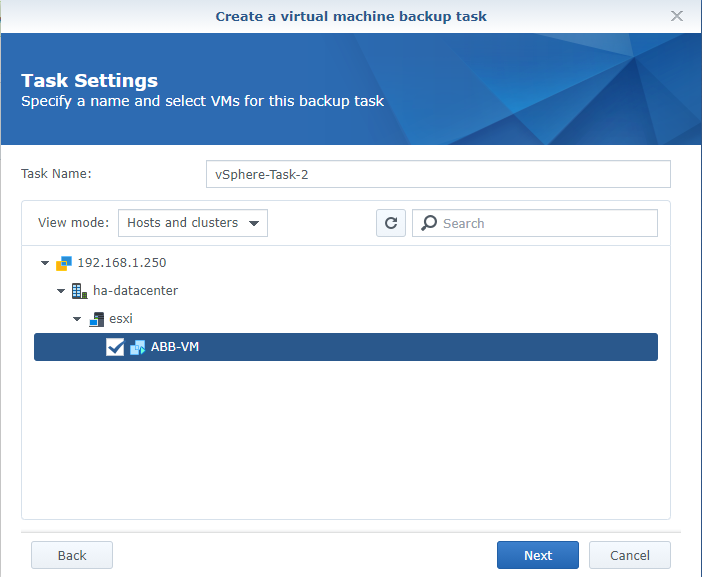702x577 pixels.
Task: Uncheck the ABB-VM checkbox
Action: coord(115,347)
